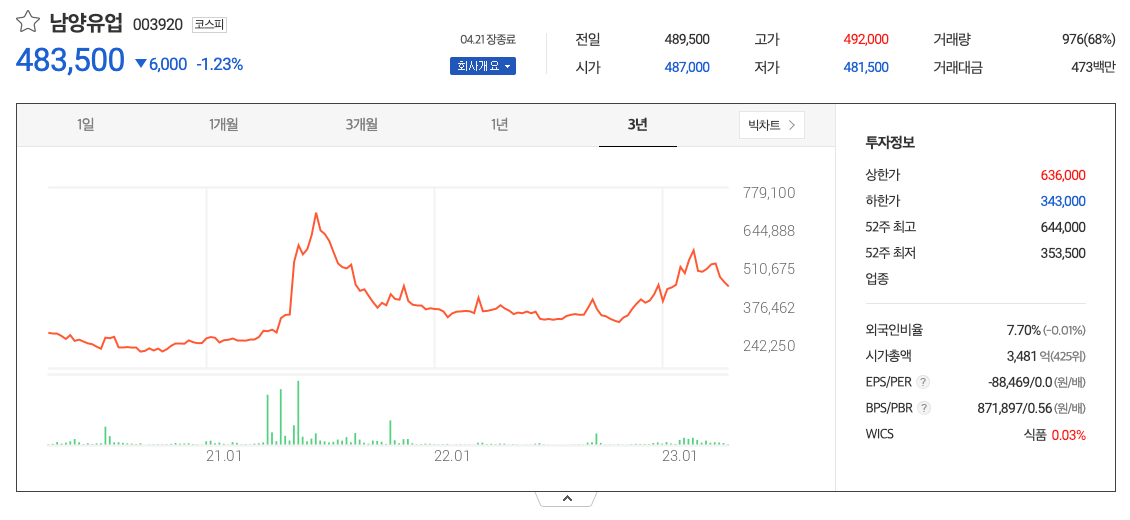Image resolution: width=1130 pixels, height=520 pixels.
Task: Click the 업종 label in 투자정보
Action: tap(877, 279)
